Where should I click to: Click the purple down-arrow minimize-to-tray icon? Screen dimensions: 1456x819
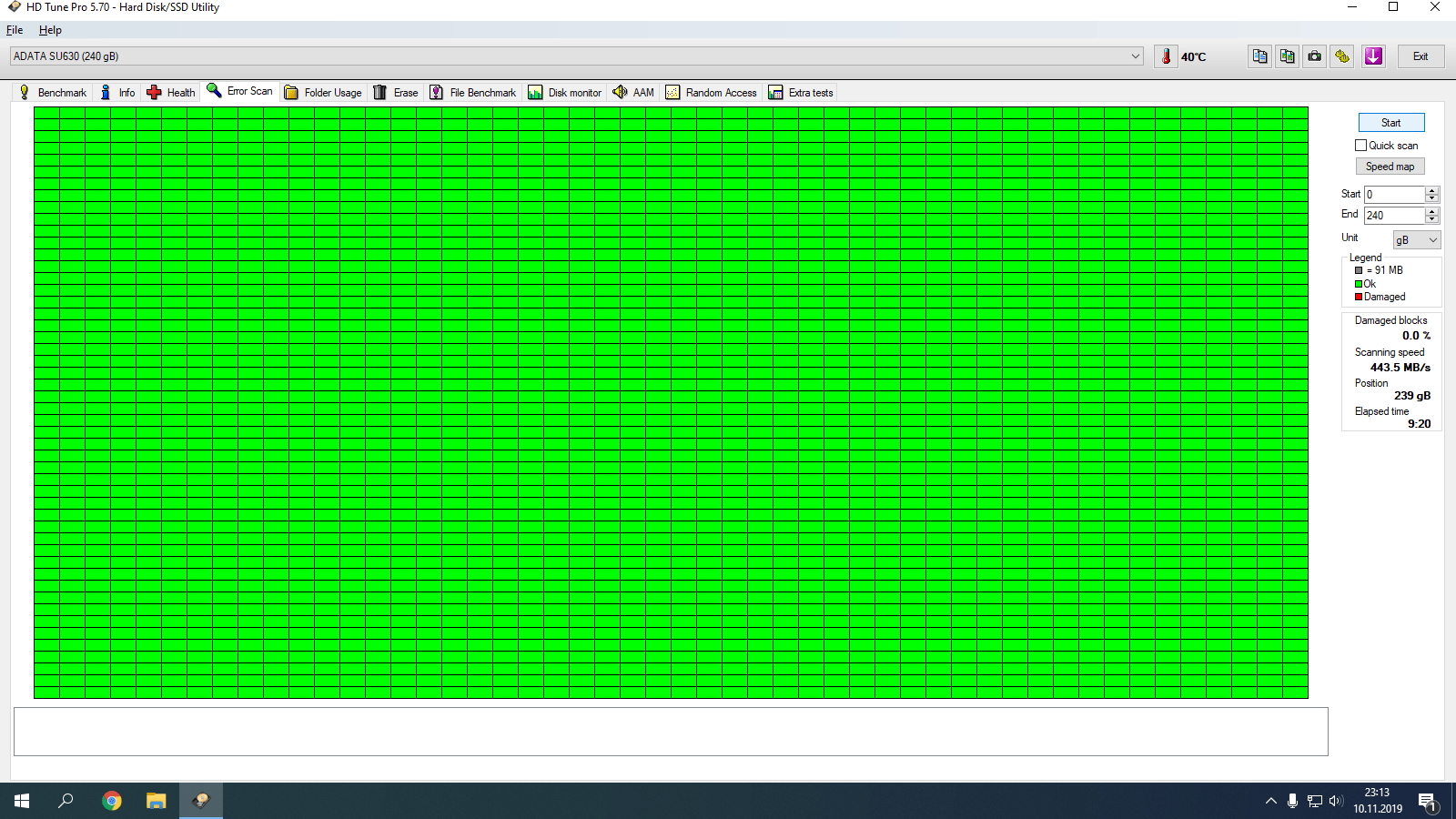1373,56
